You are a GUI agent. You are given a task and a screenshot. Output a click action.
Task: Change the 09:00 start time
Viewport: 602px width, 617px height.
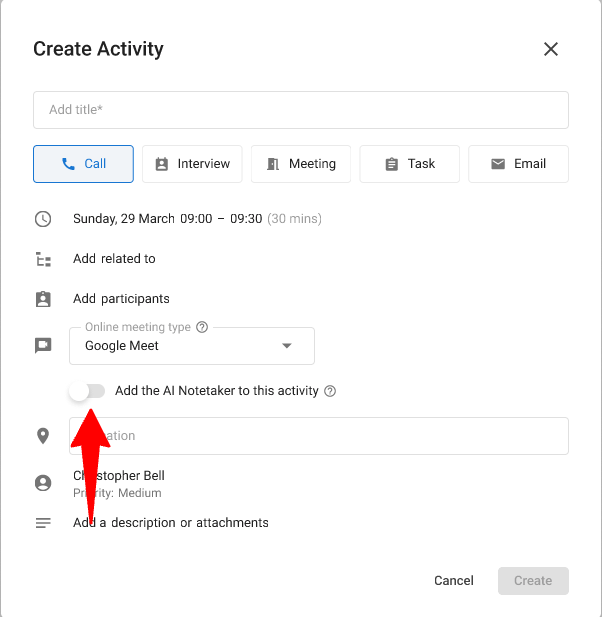(x=196, y=218)
